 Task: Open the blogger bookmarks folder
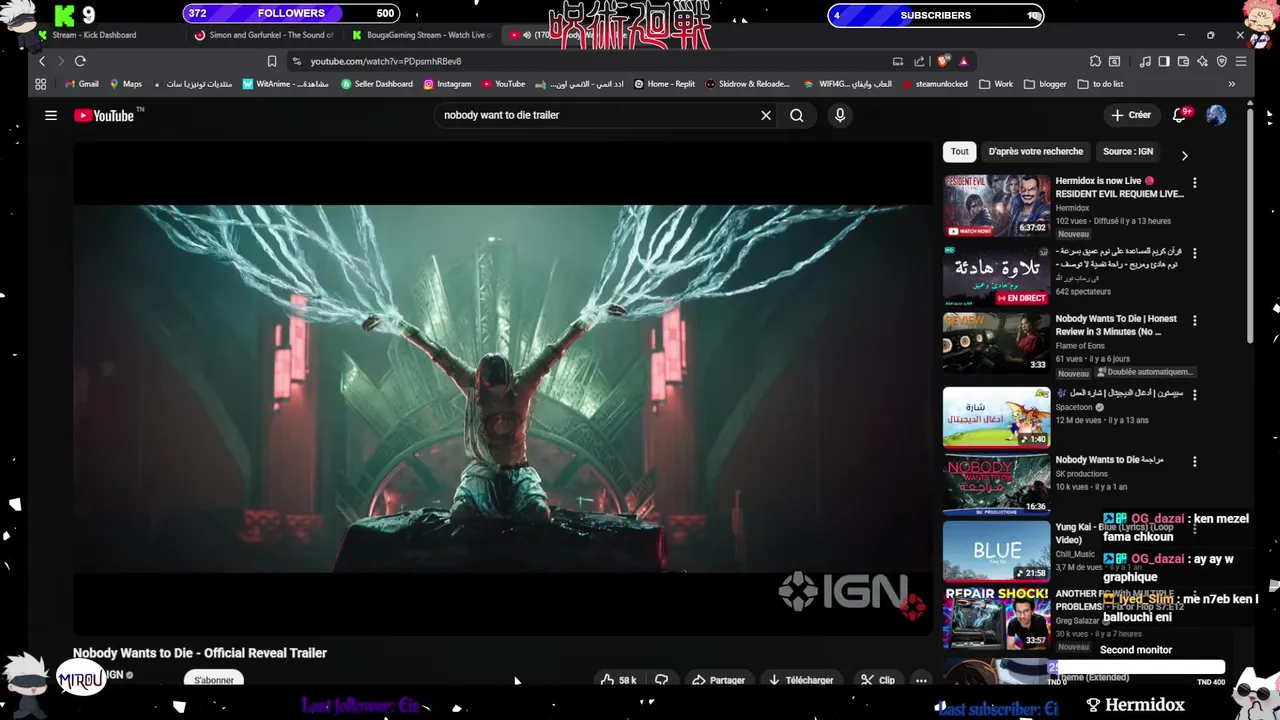[1046, 84]
